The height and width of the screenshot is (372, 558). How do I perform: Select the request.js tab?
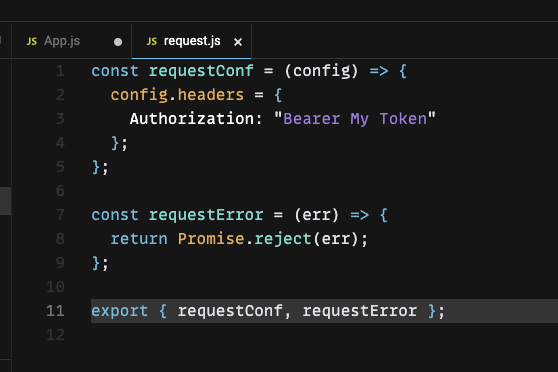(192, 41)
